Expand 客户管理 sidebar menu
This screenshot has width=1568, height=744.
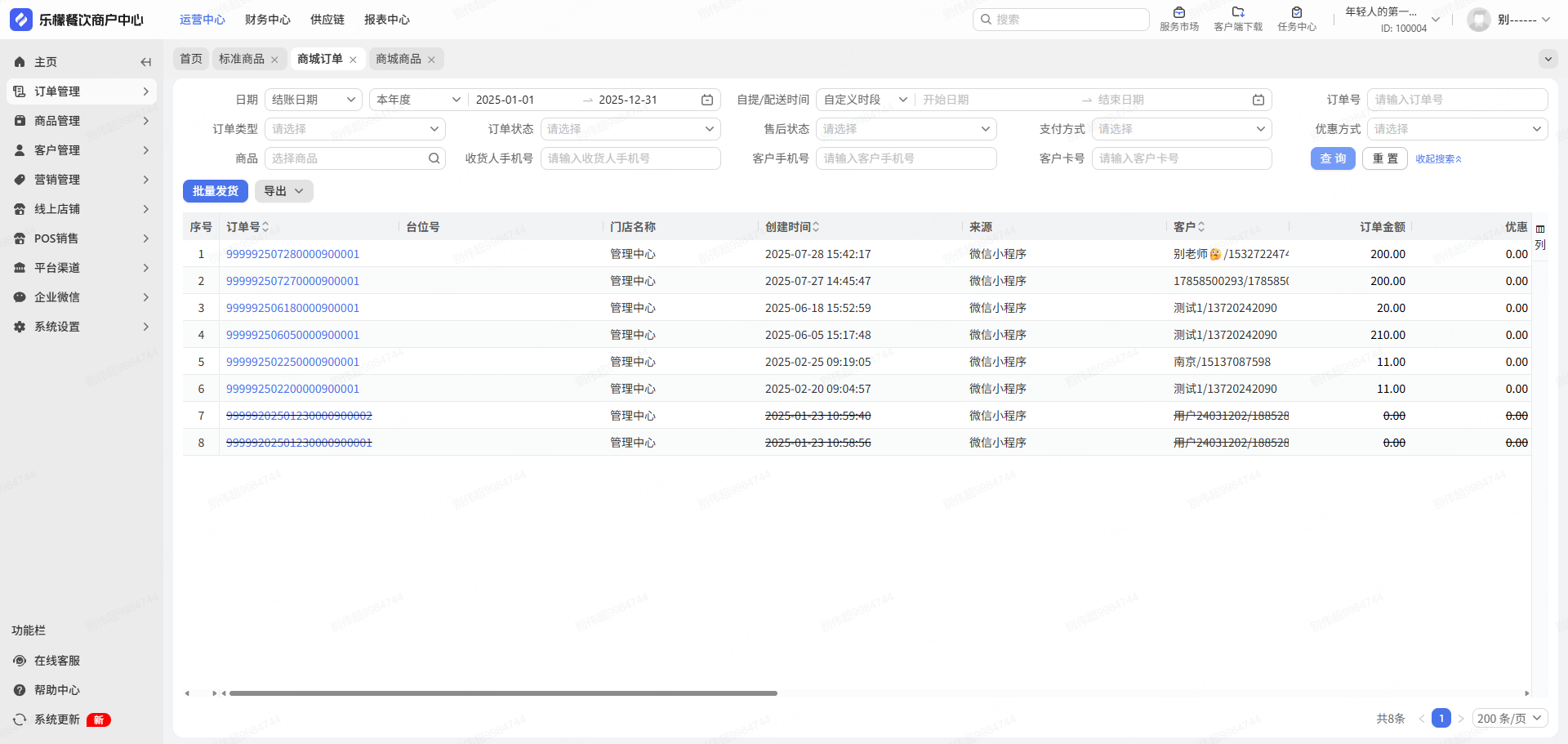coord(82,150)
